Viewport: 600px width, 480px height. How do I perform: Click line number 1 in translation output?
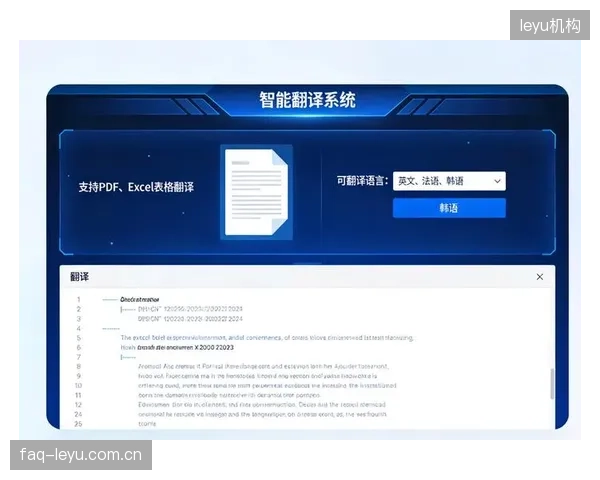78,299
